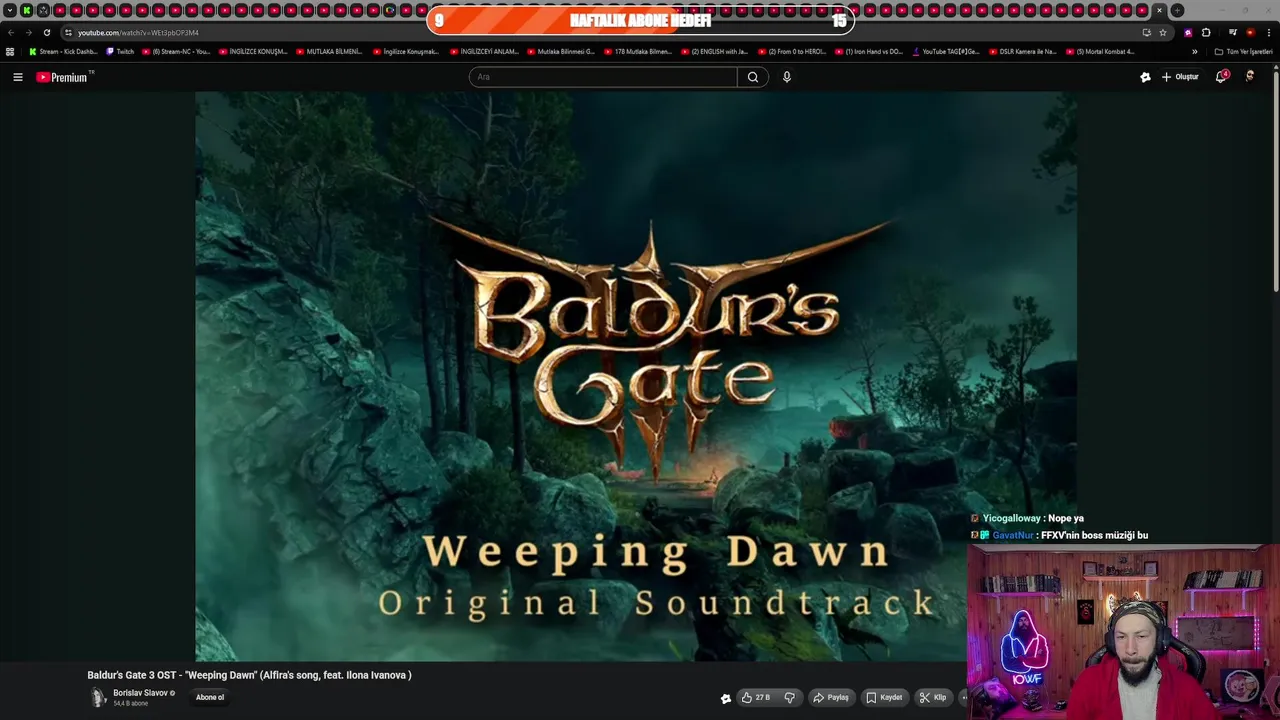The width and height of the screenshot is (1280, 720).
Task: Open the browser profile avatar
Action: point(1250,32)
